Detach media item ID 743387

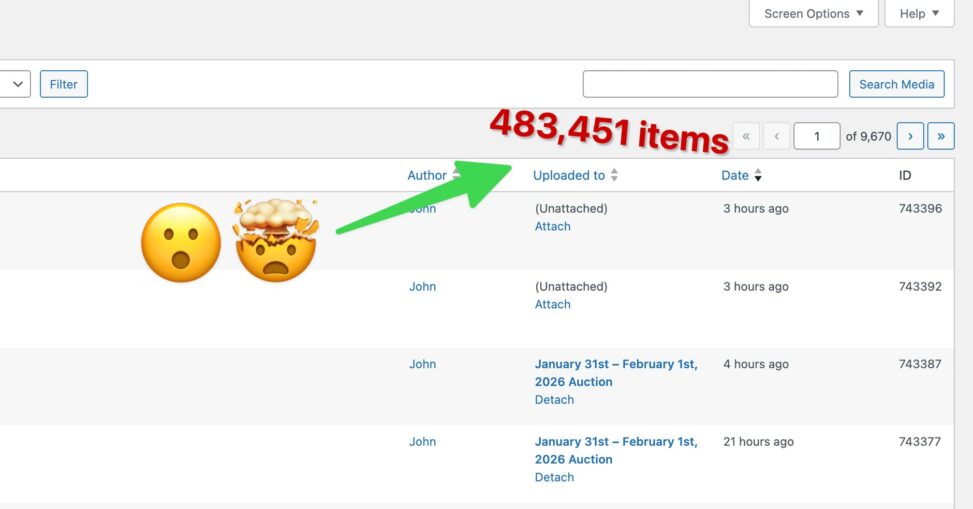click(x=554, y=399)
